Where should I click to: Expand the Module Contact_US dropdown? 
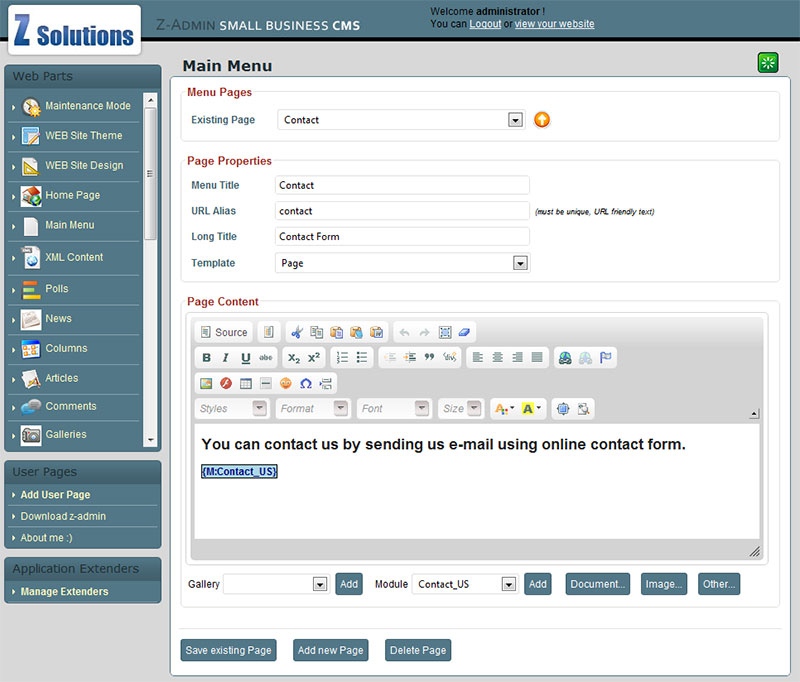pyautogui.click(x=509, y=584)
